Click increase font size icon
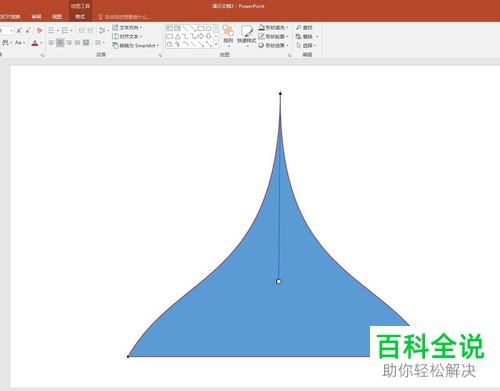Viewport: 500px width, 391px height. (x=19, y=31)
